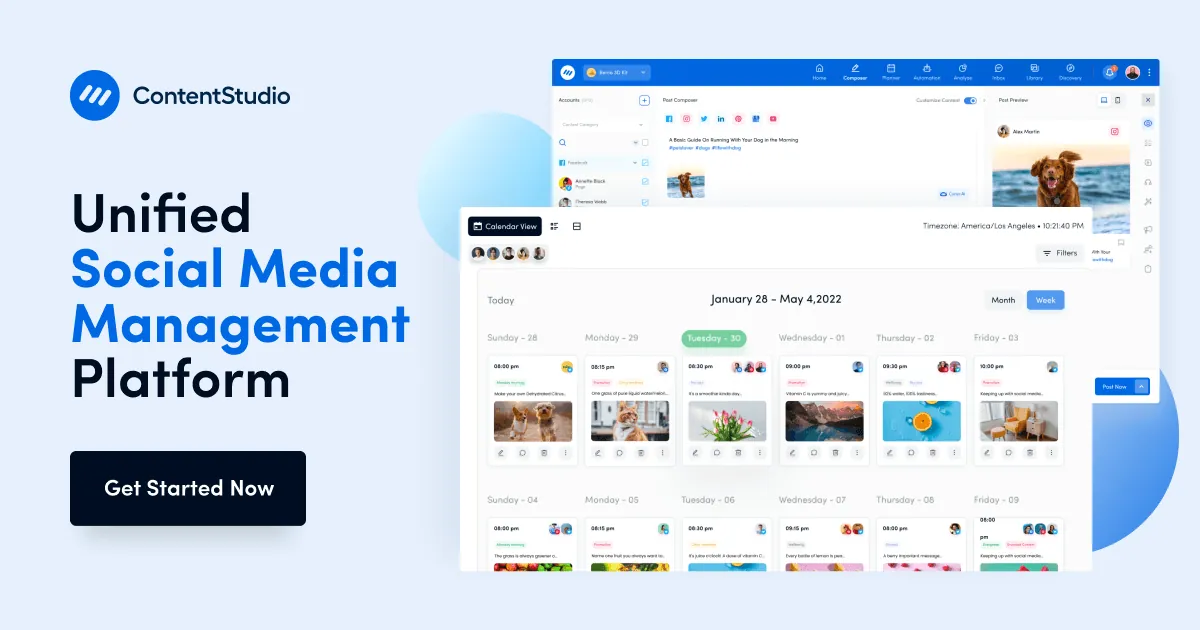1200x630 pixels.
Task: Click the plus icon to add an account
Action: pos(644,100)
